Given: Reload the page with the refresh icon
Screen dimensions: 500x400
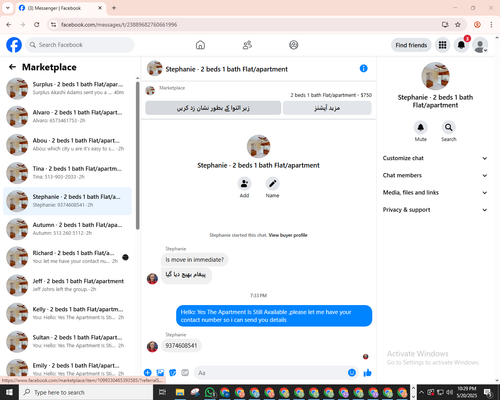Looking at the screenshot, I should 37,24.
